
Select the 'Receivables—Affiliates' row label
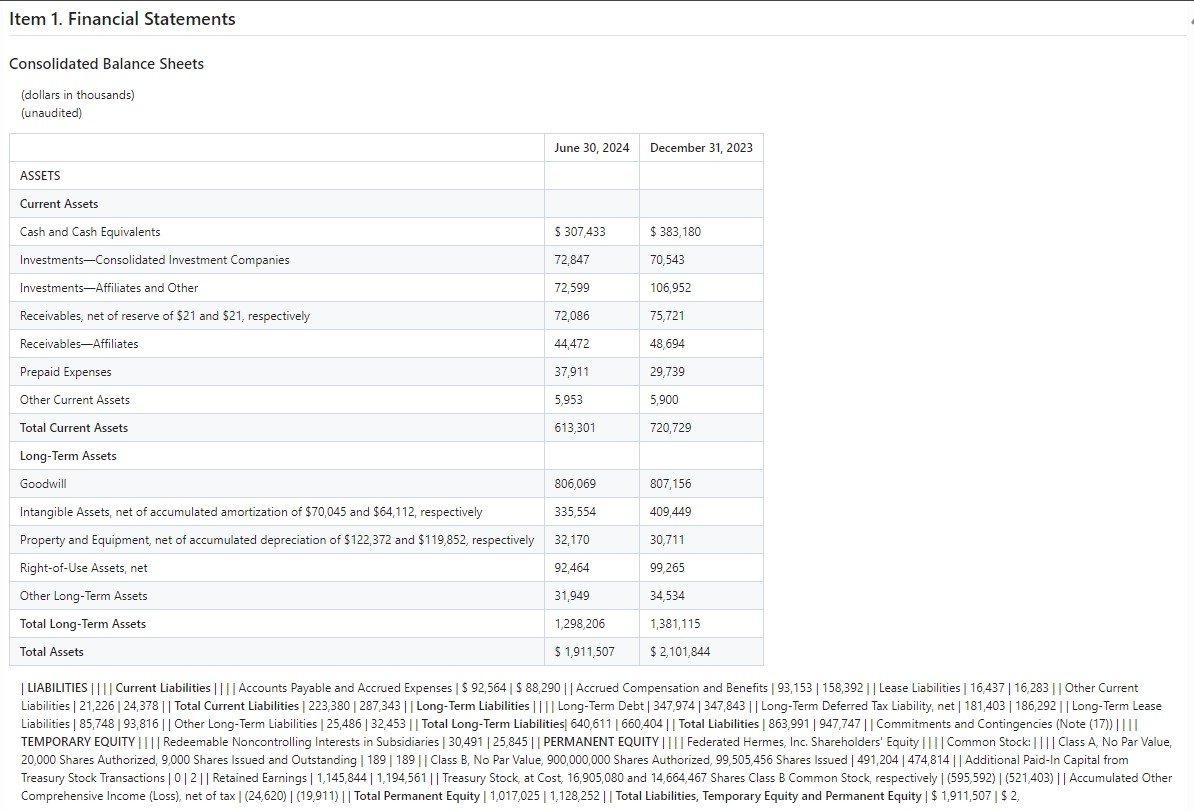(79, 344)
